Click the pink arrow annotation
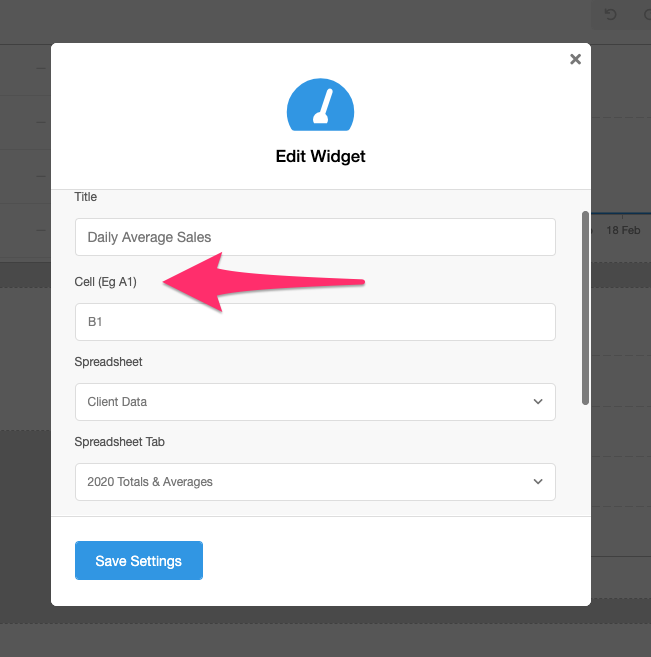Screen dimensions: 651x657 coord(264,282)
